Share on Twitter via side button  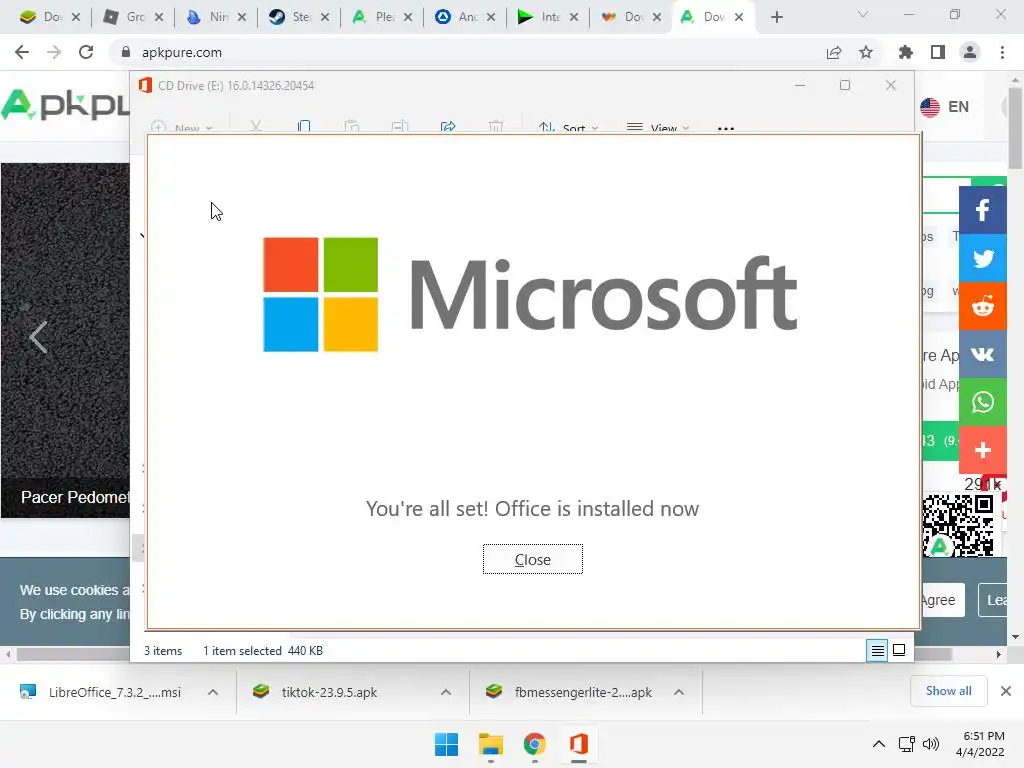point(982,258)
